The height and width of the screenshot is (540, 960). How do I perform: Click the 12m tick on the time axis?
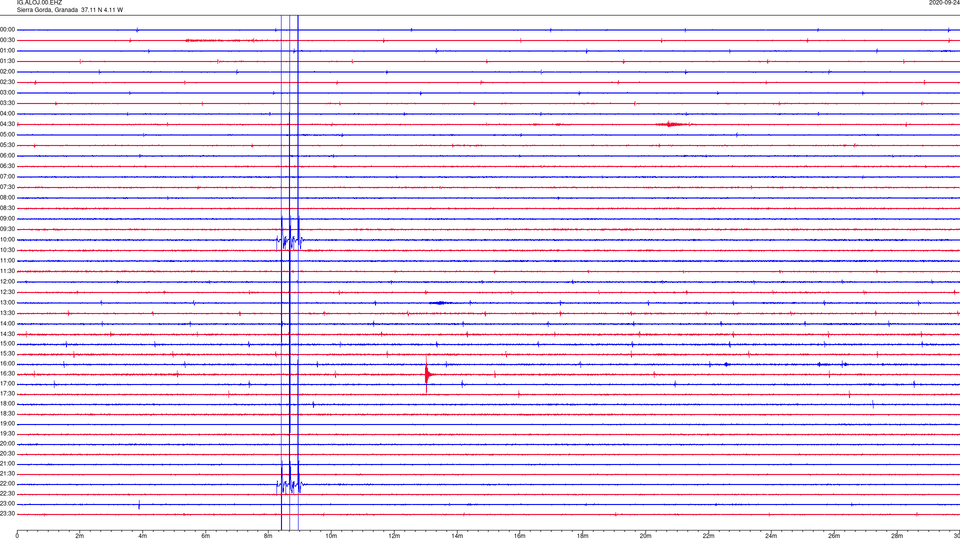tap(394, 536)
